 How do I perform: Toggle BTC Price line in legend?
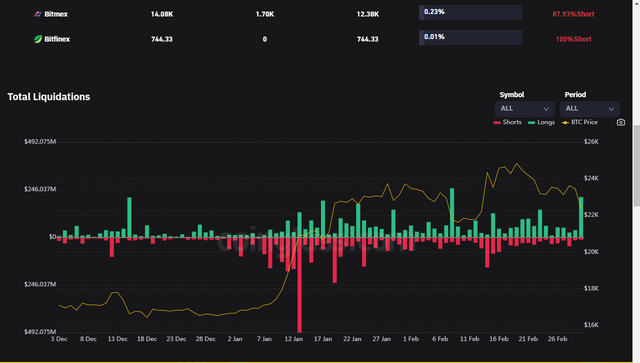580,122
